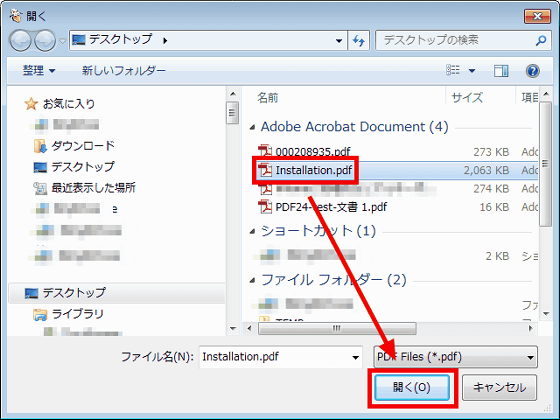Screen dimensions: 560x420
Task: Click the 開く(O) button
Action: [x=412, y=388]
